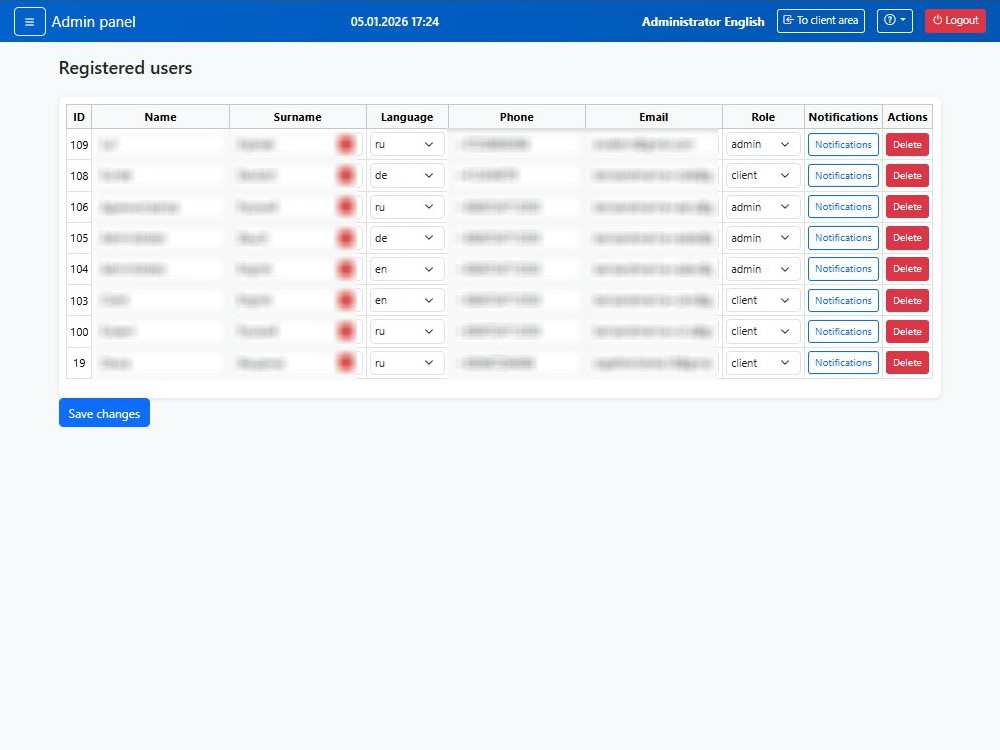Open the hamburger menu in header
Image resolution: width=1000 pixels, height=750 pixels.
pyautogui.click(x=29, y=21)
